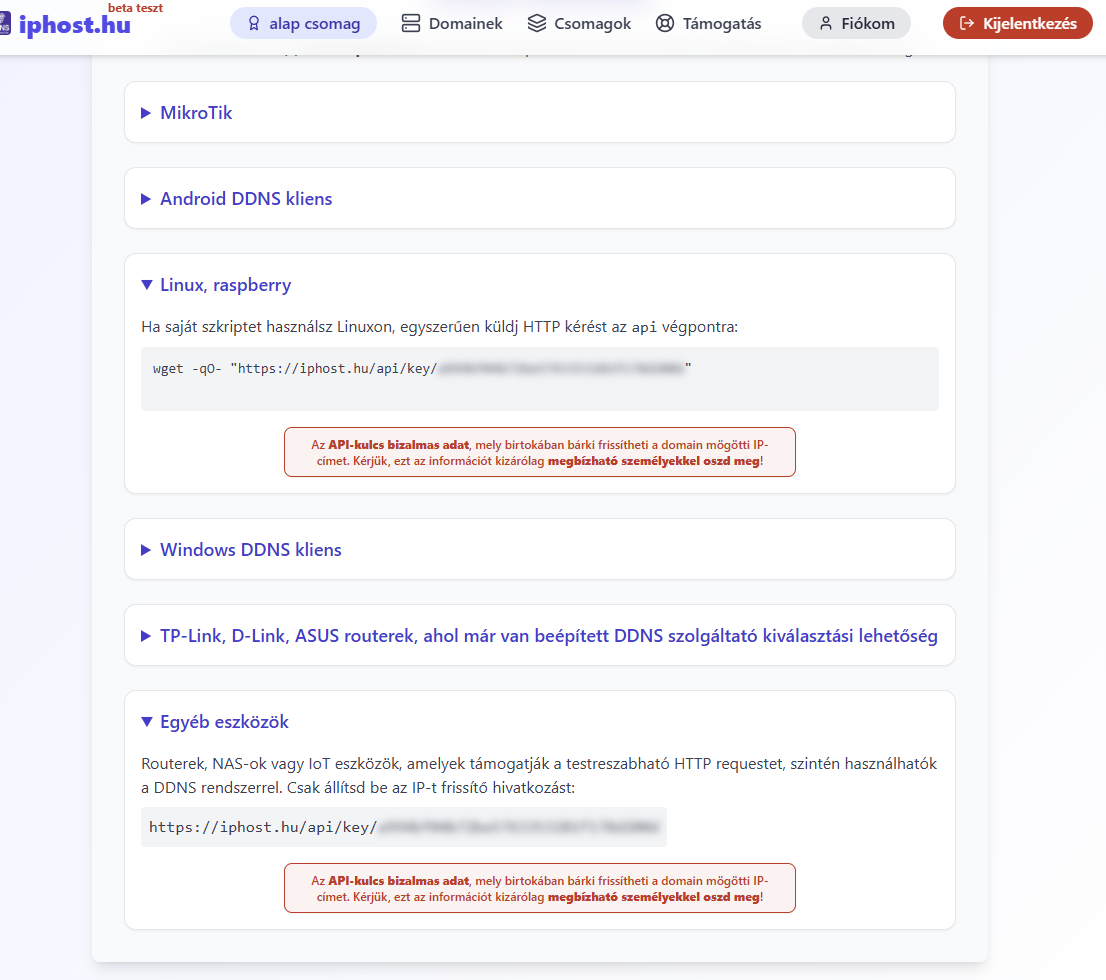Click the logout arrow icon in Kijelentkezés
The height and width of the screenshot is (980, 1106).
pos(967,24)
